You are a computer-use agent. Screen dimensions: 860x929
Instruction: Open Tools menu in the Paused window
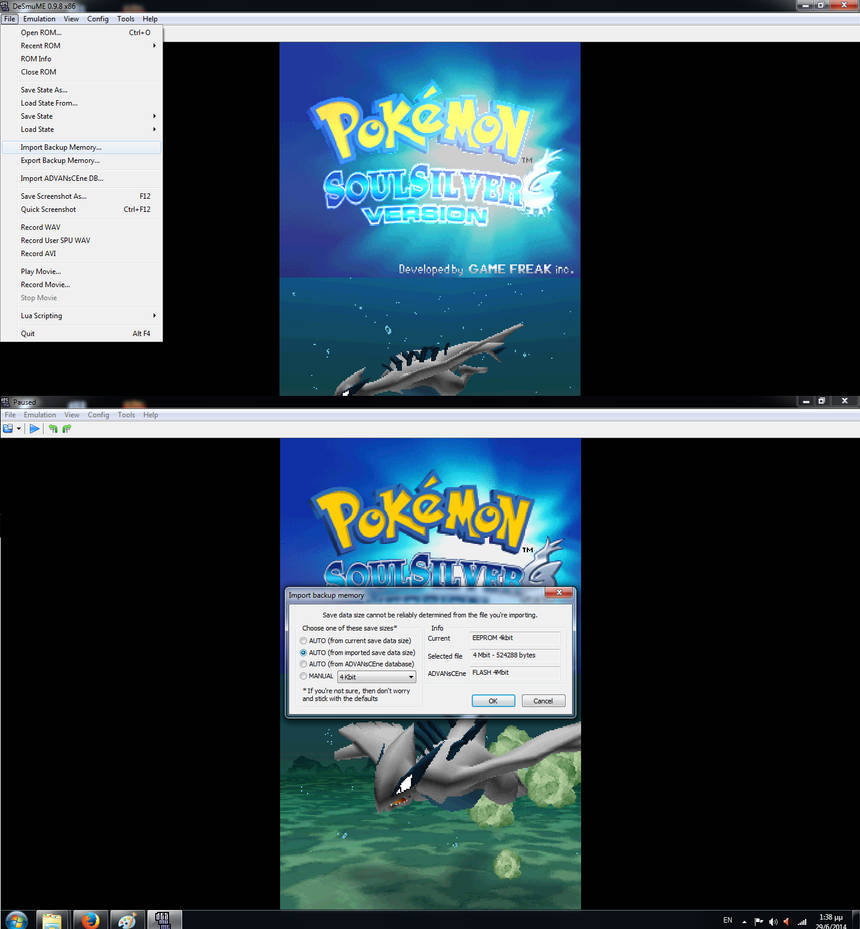click(x=126, y=415)
